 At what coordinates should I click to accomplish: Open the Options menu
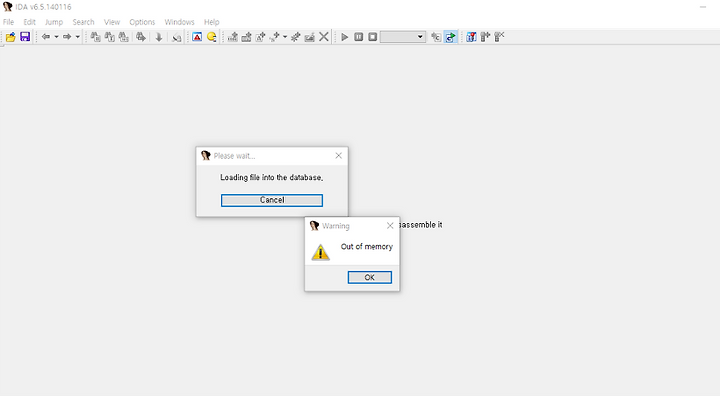142,22
